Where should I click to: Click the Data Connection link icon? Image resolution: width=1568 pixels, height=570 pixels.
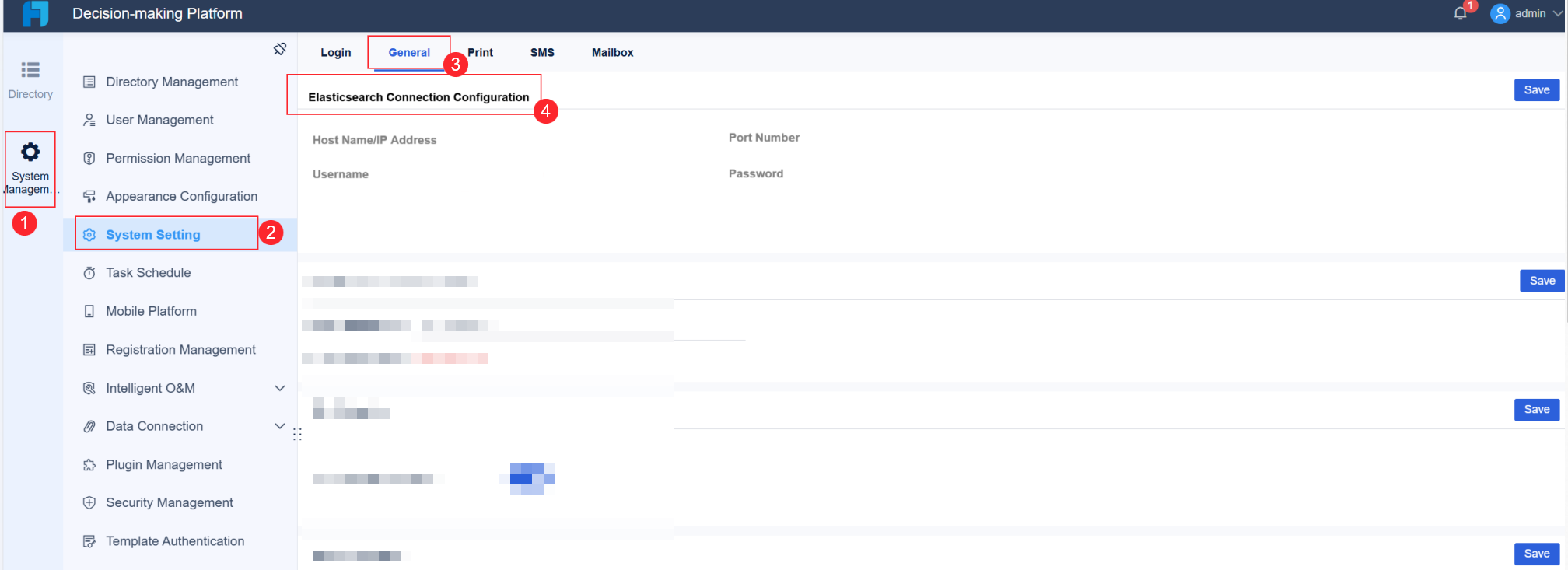89,426
